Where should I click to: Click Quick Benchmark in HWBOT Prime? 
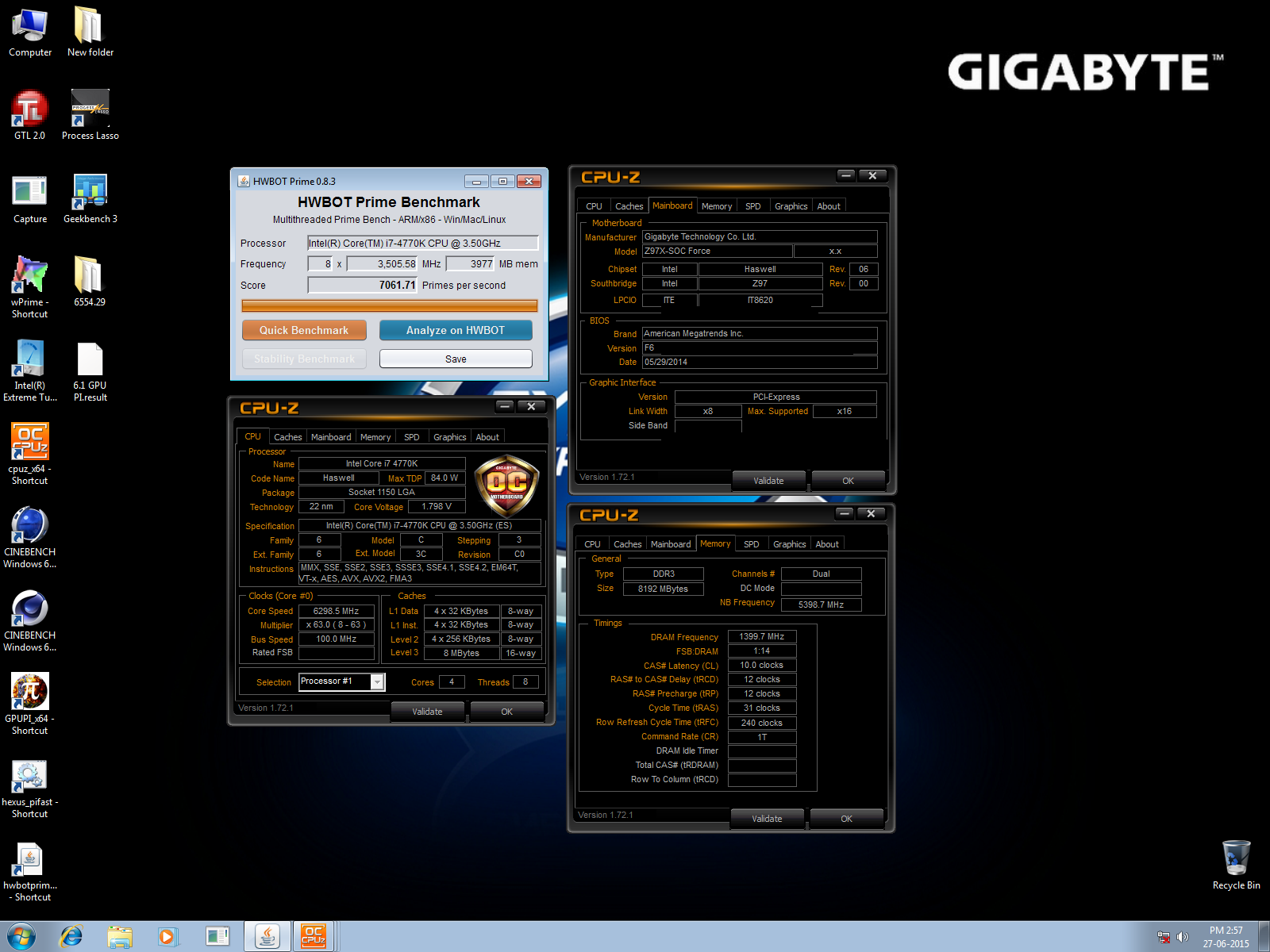point(304,330)
